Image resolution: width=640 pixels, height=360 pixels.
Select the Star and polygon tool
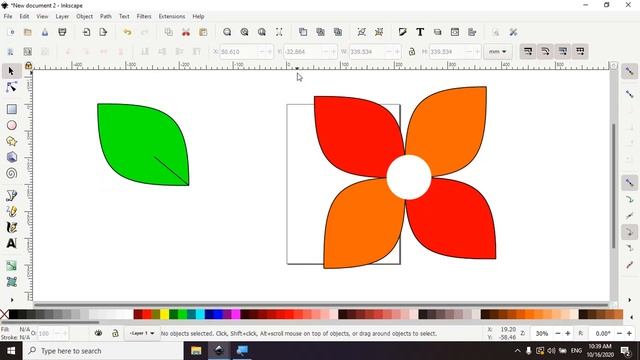[x=11, y=141]
